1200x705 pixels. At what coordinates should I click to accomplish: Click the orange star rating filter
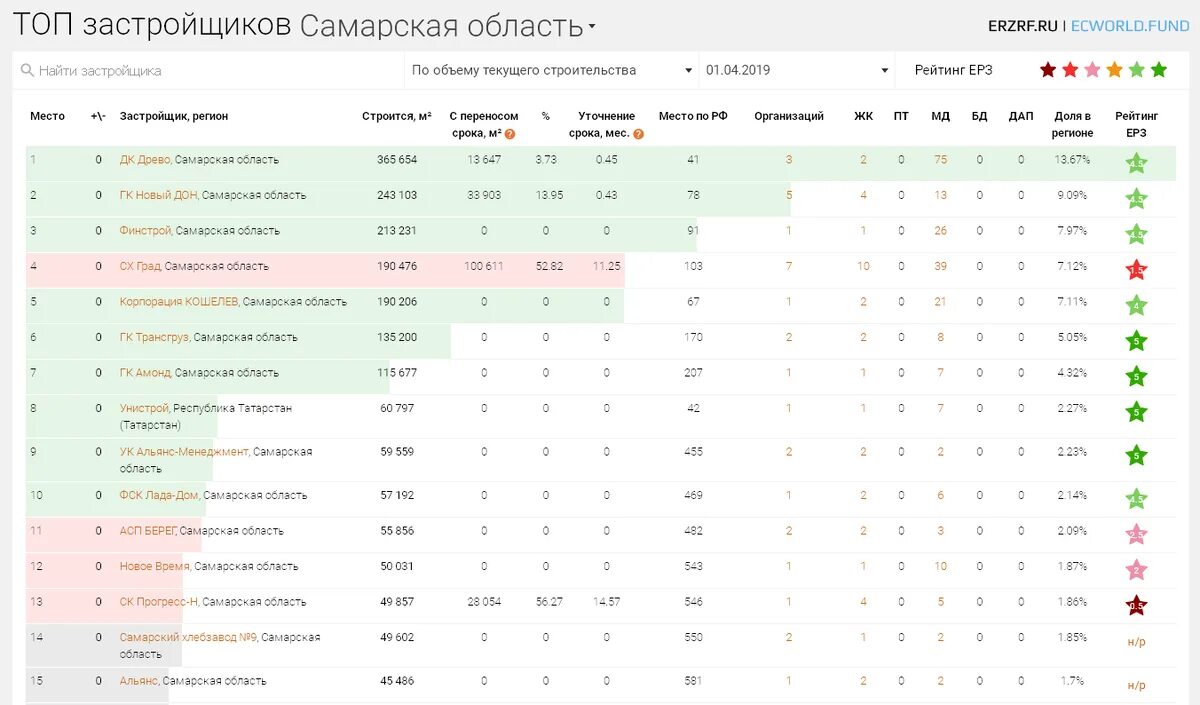[x=1114, y=70]
